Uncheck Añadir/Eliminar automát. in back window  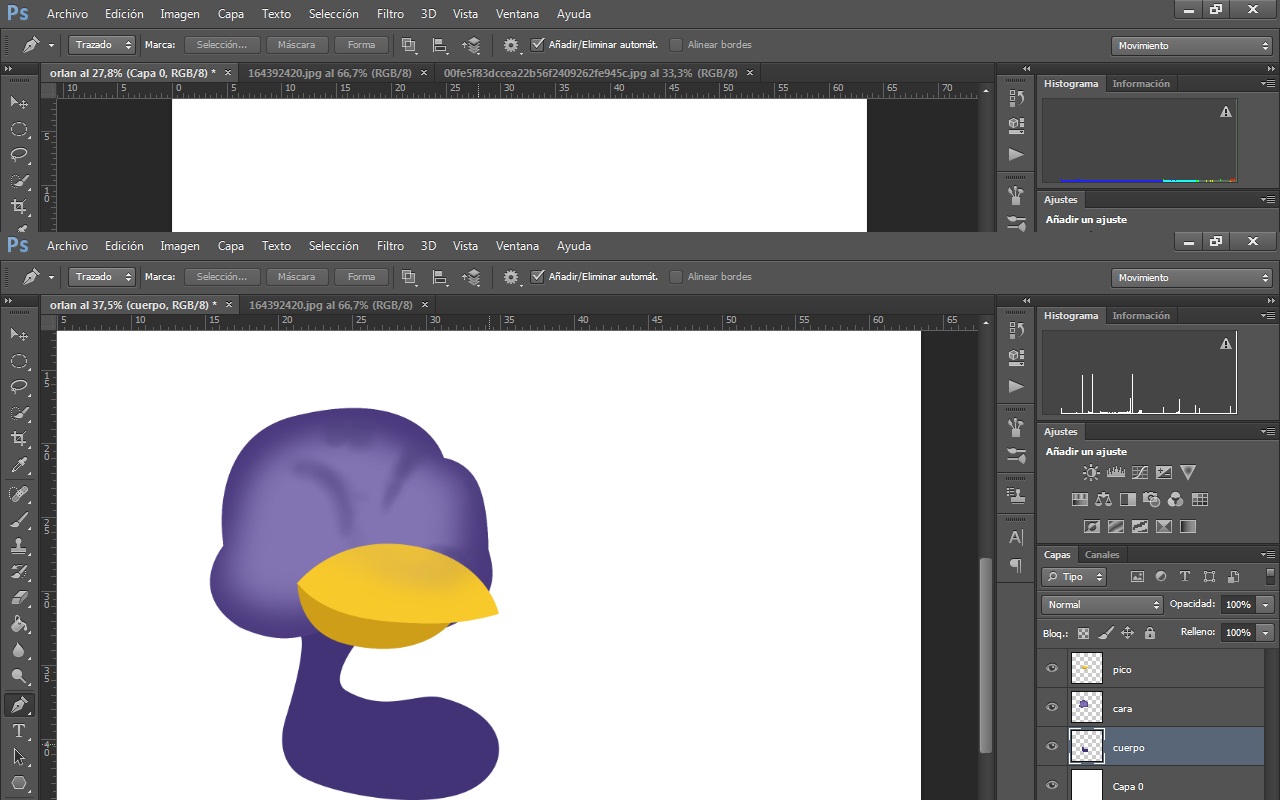538,45
